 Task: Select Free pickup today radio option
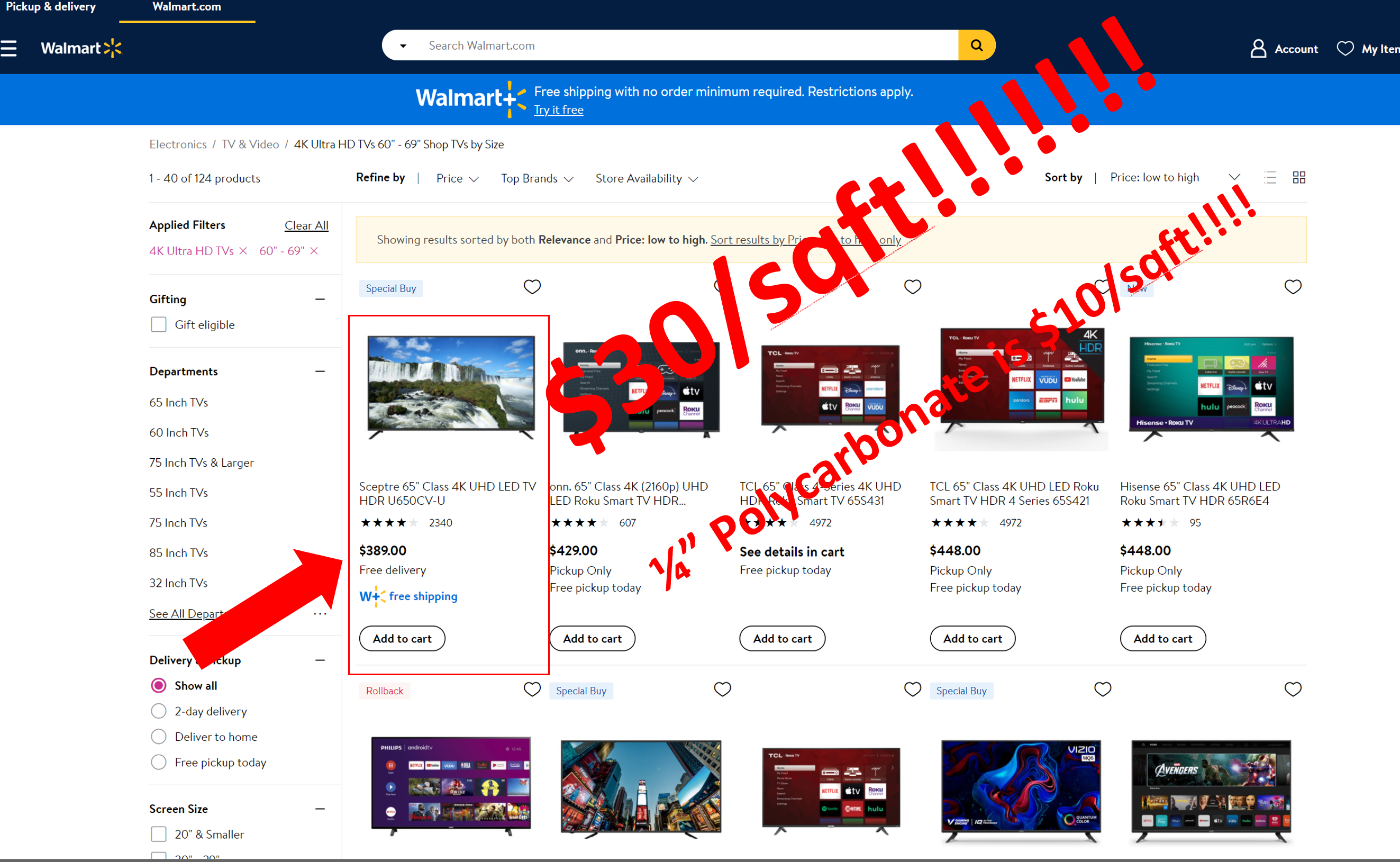(x=159, y=762)
